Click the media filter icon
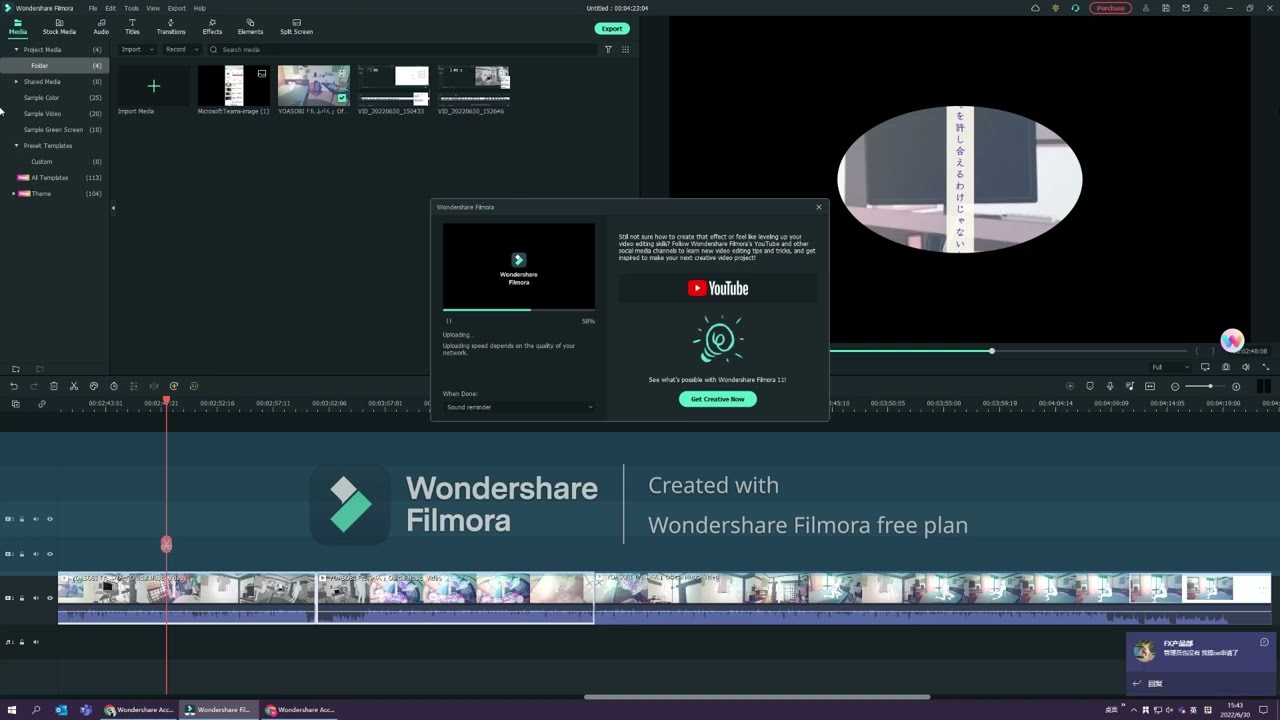1280x720 pixels. (608, 49)
